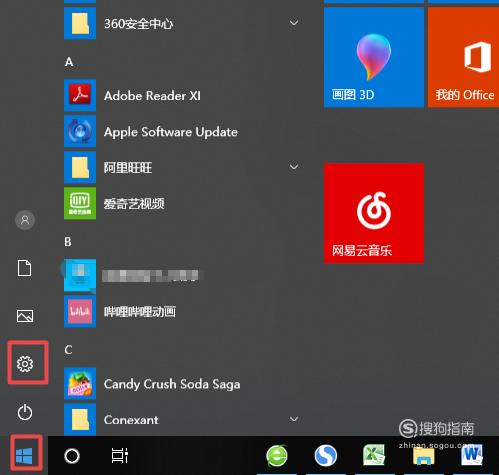Open the 我的 Office tile
The width and height of the screenshot is (499, 475).
463,57
